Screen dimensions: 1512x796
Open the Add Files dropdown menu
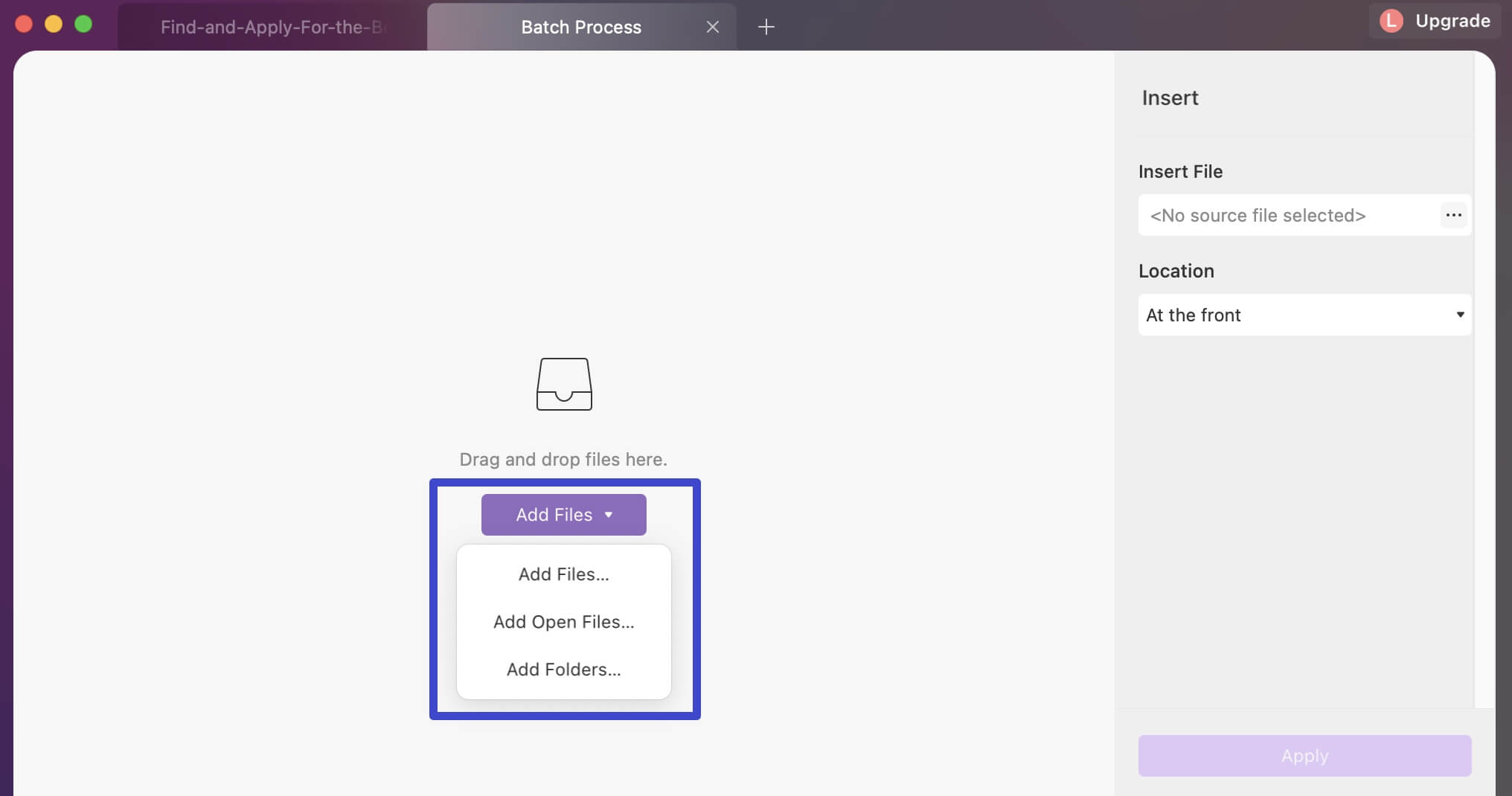(563, 515)
